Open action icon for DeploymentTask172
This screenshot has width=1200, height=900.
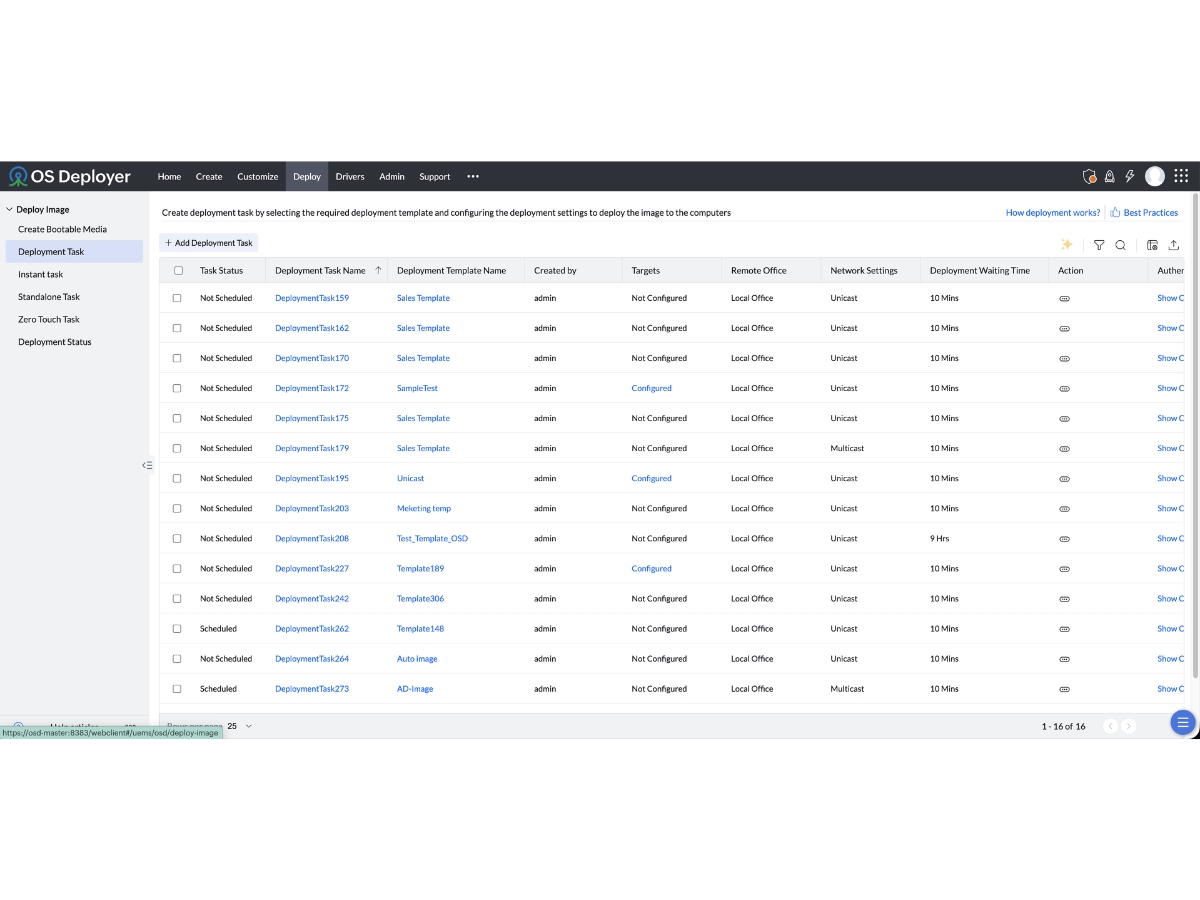[1064, 388]
